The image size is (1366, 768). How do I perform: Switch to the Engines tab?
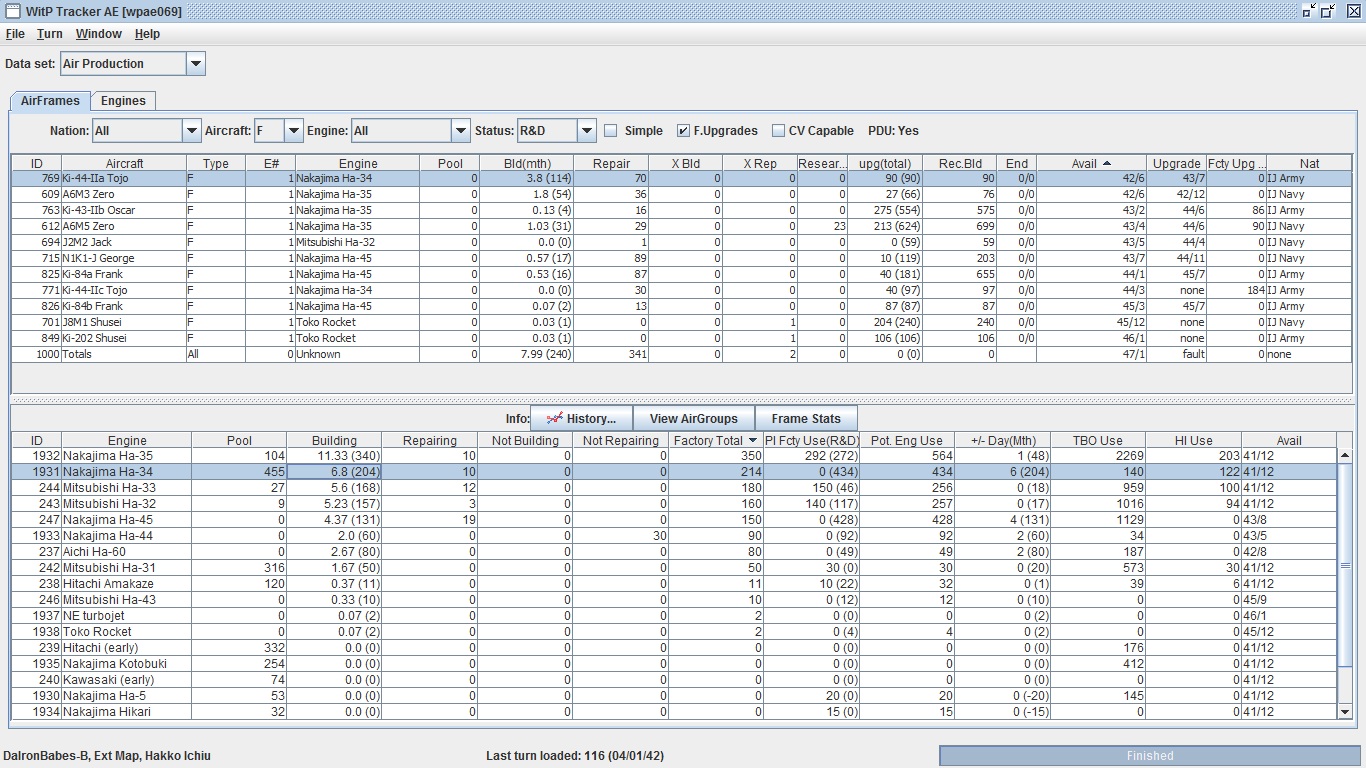click(123, 101)
